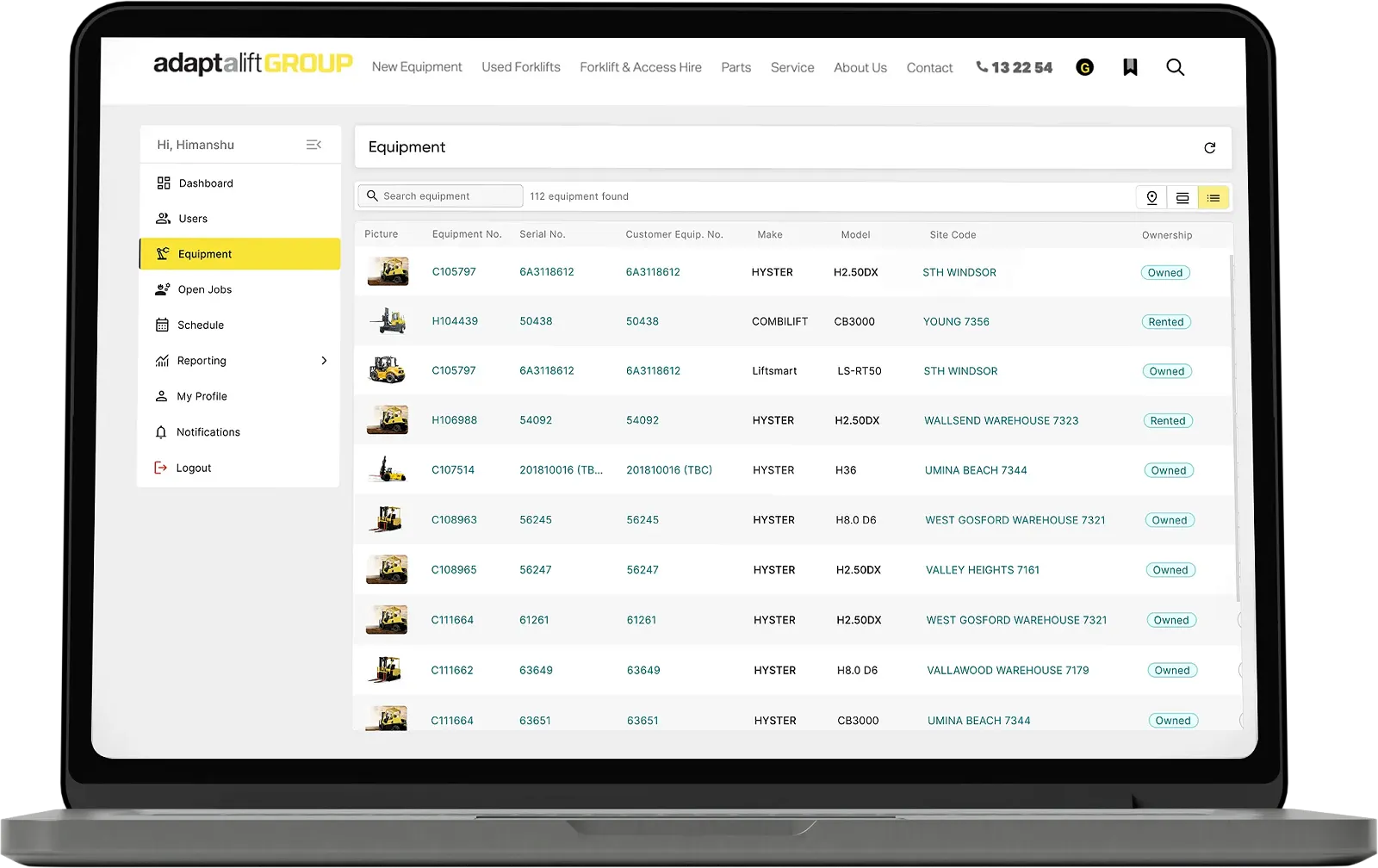The image size is (1378, 868).
Task: Click customer equip number 201810016 (TBC)
Action: coord(669,470)
